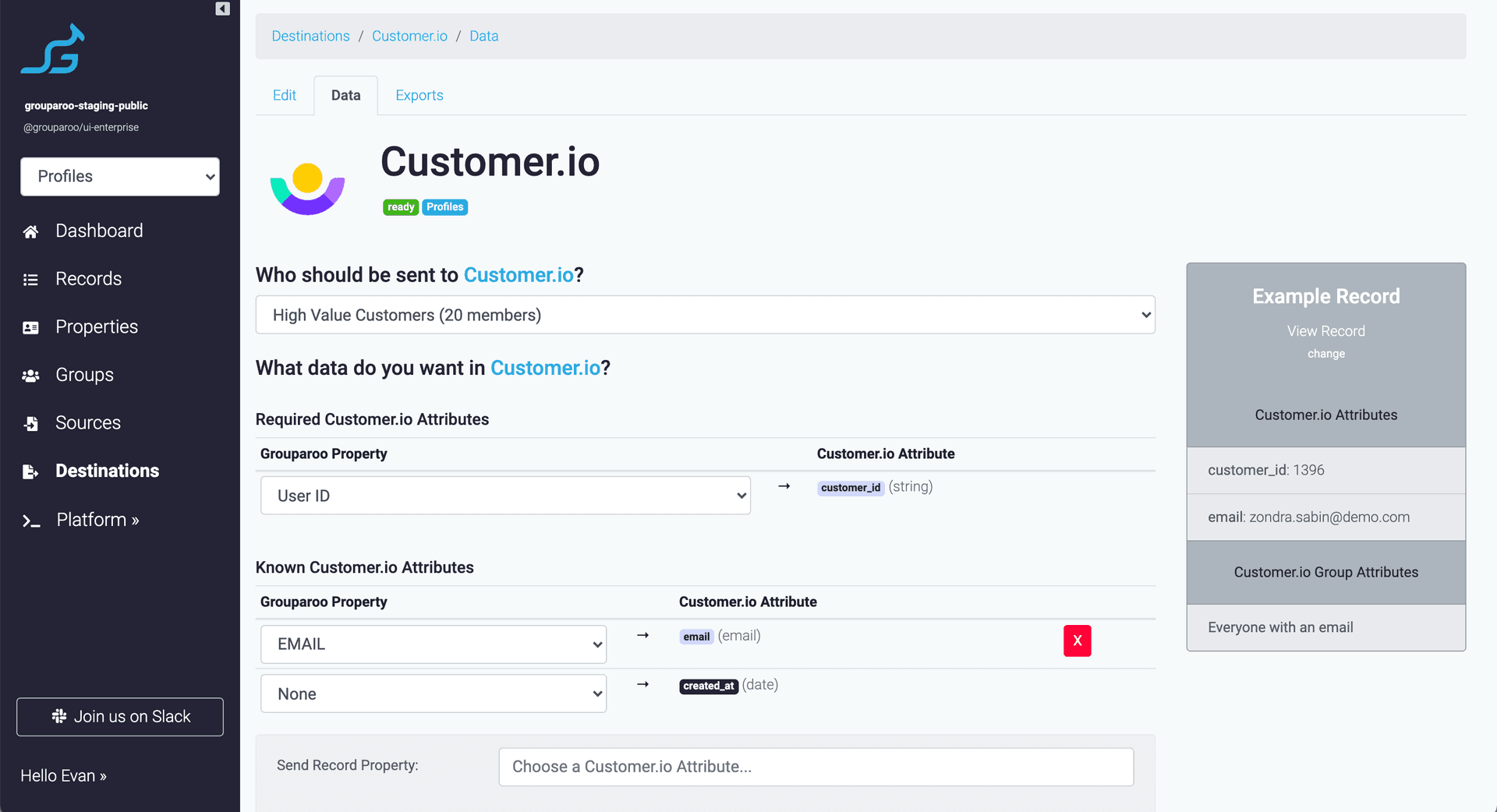Click the Platform terminal icon

click(x=30, y=521)
